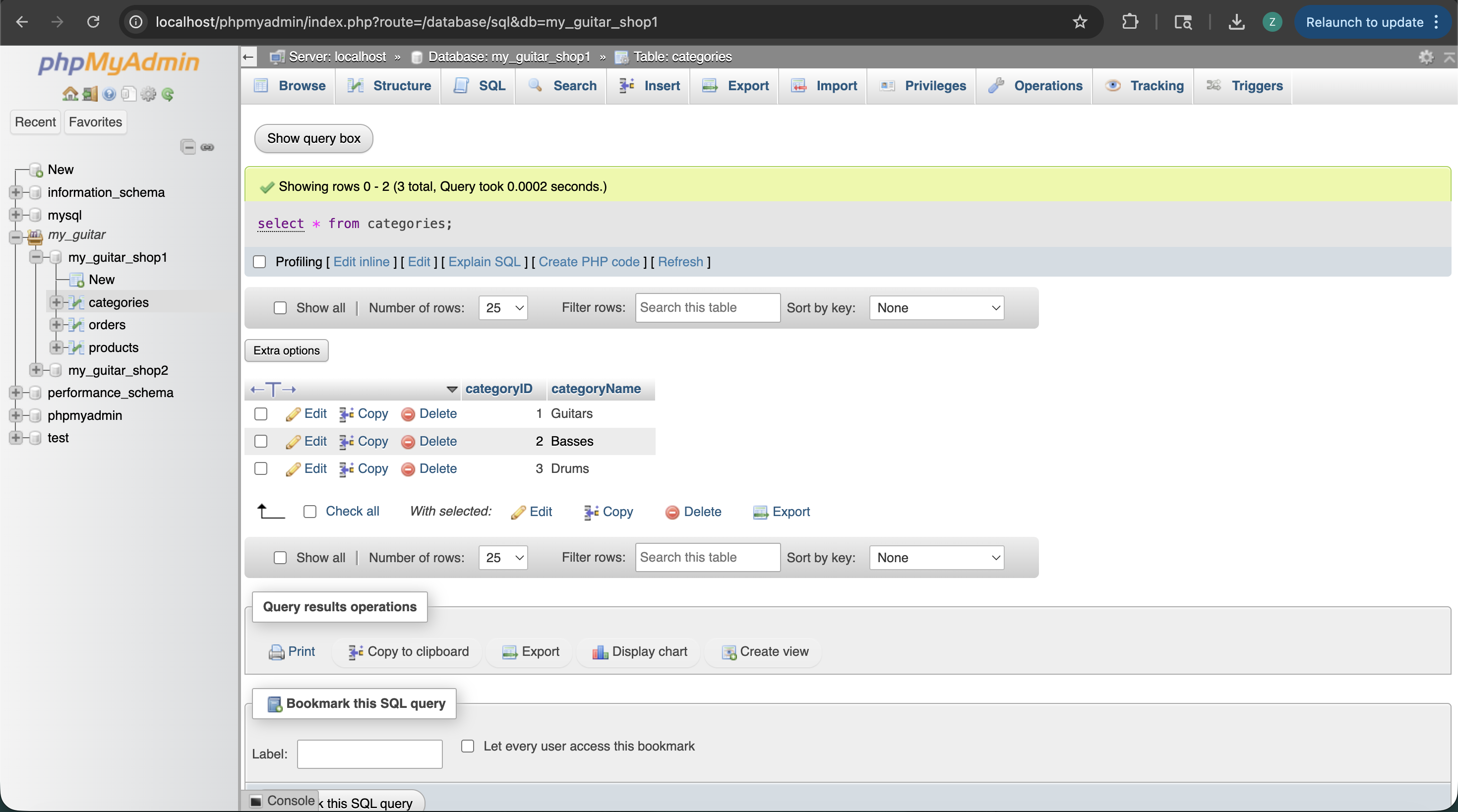Image resolution: width=1458 pixels, height=812 pixels.
Task: Select the Guitars row checkbox
Action: coord(261,413)
